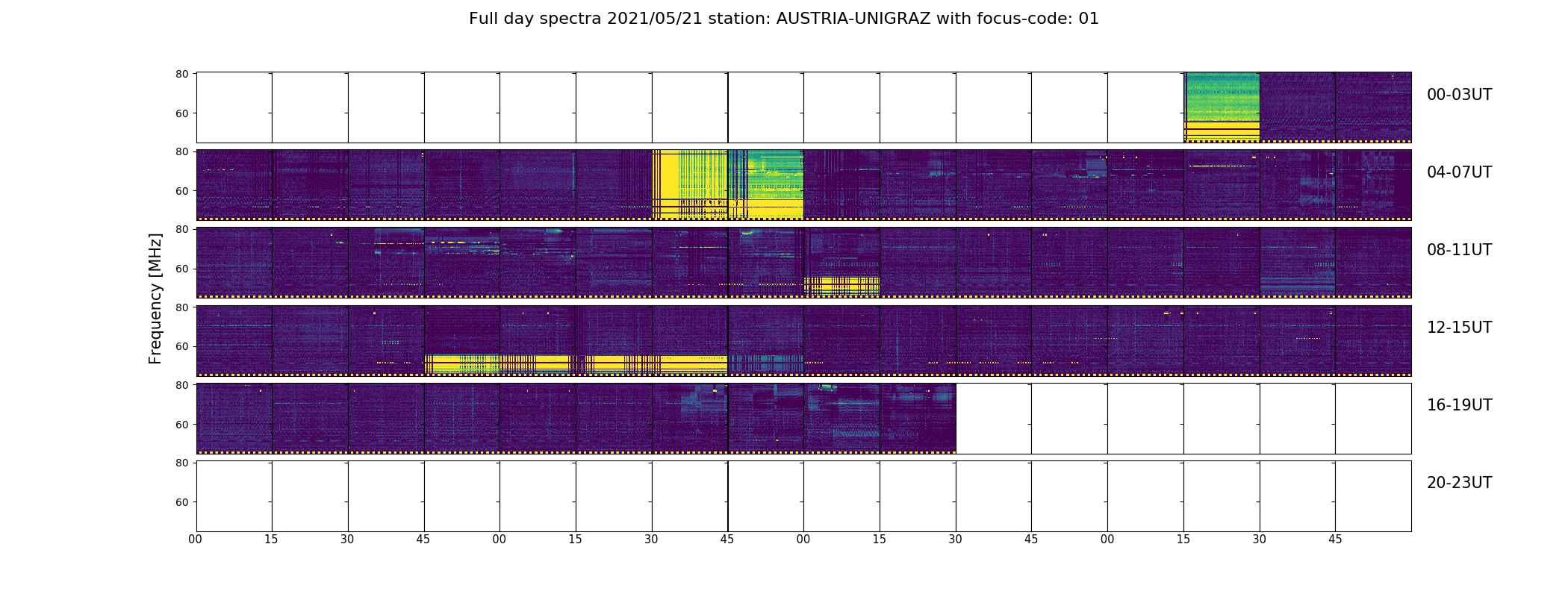Select the '04-07UT' row label
The image size is (1568, 597).
1459,172
